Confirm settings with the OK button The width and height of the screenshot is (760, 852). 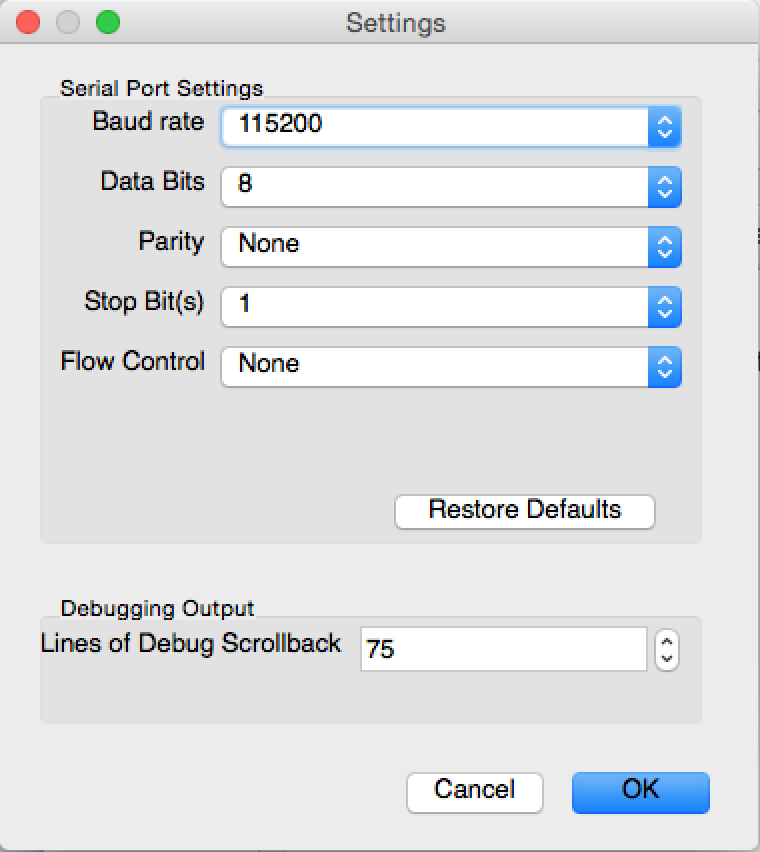coord(640,791)
